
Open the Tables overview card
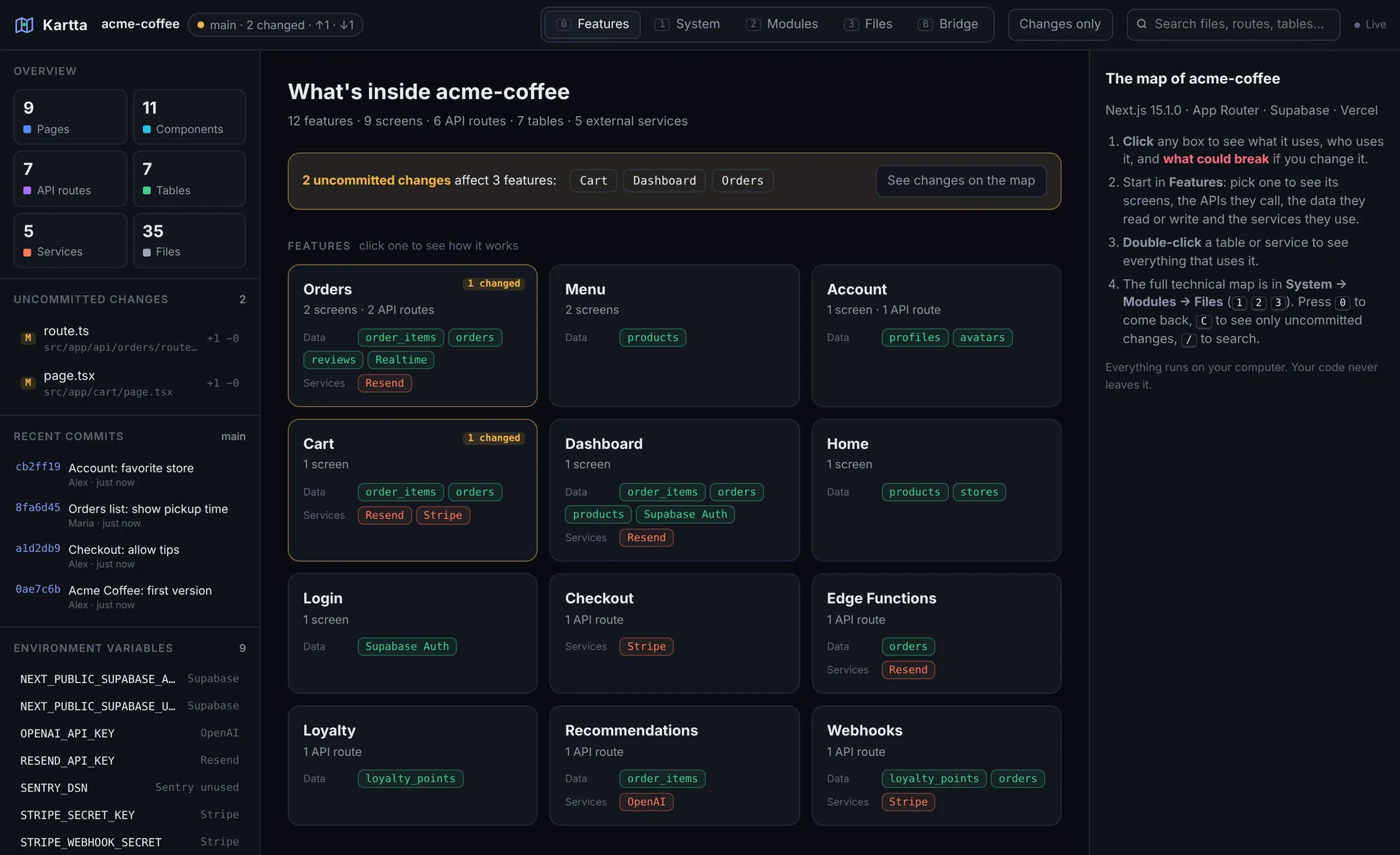(x=190, y=179)
